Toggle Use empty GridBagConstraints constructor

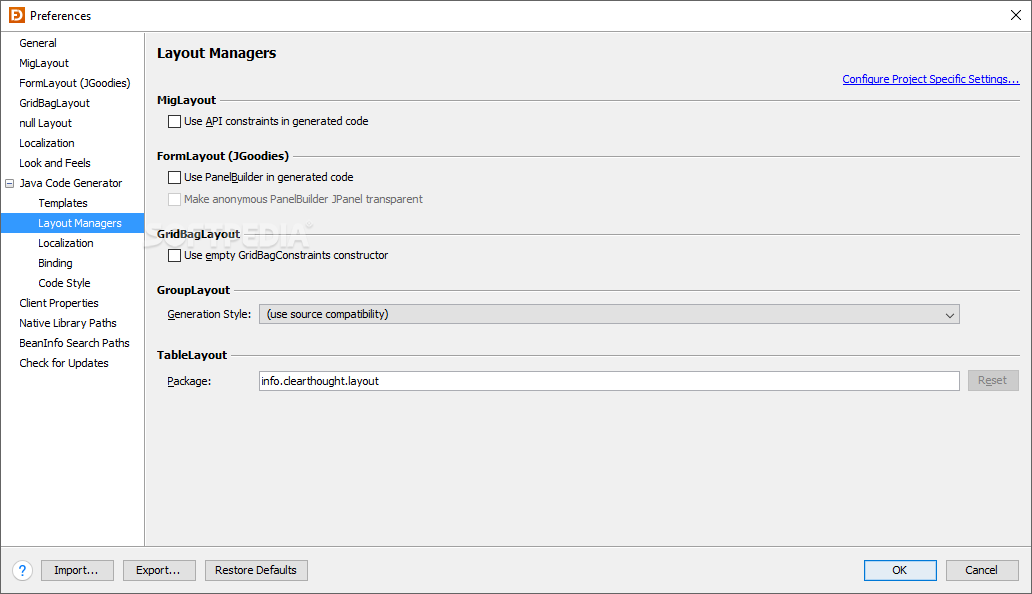coord(175,255)
